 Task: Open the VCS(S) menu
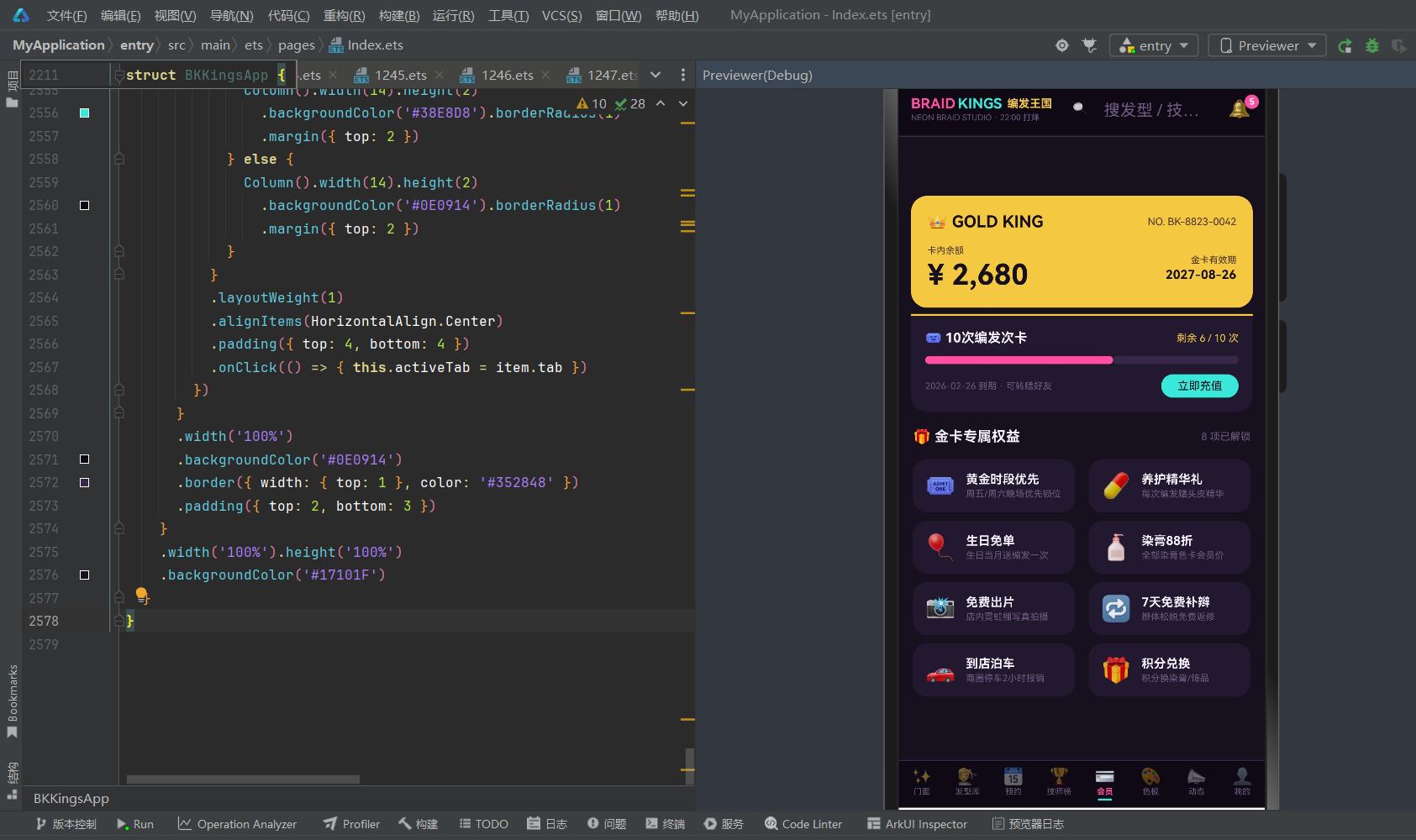[562, 15]
